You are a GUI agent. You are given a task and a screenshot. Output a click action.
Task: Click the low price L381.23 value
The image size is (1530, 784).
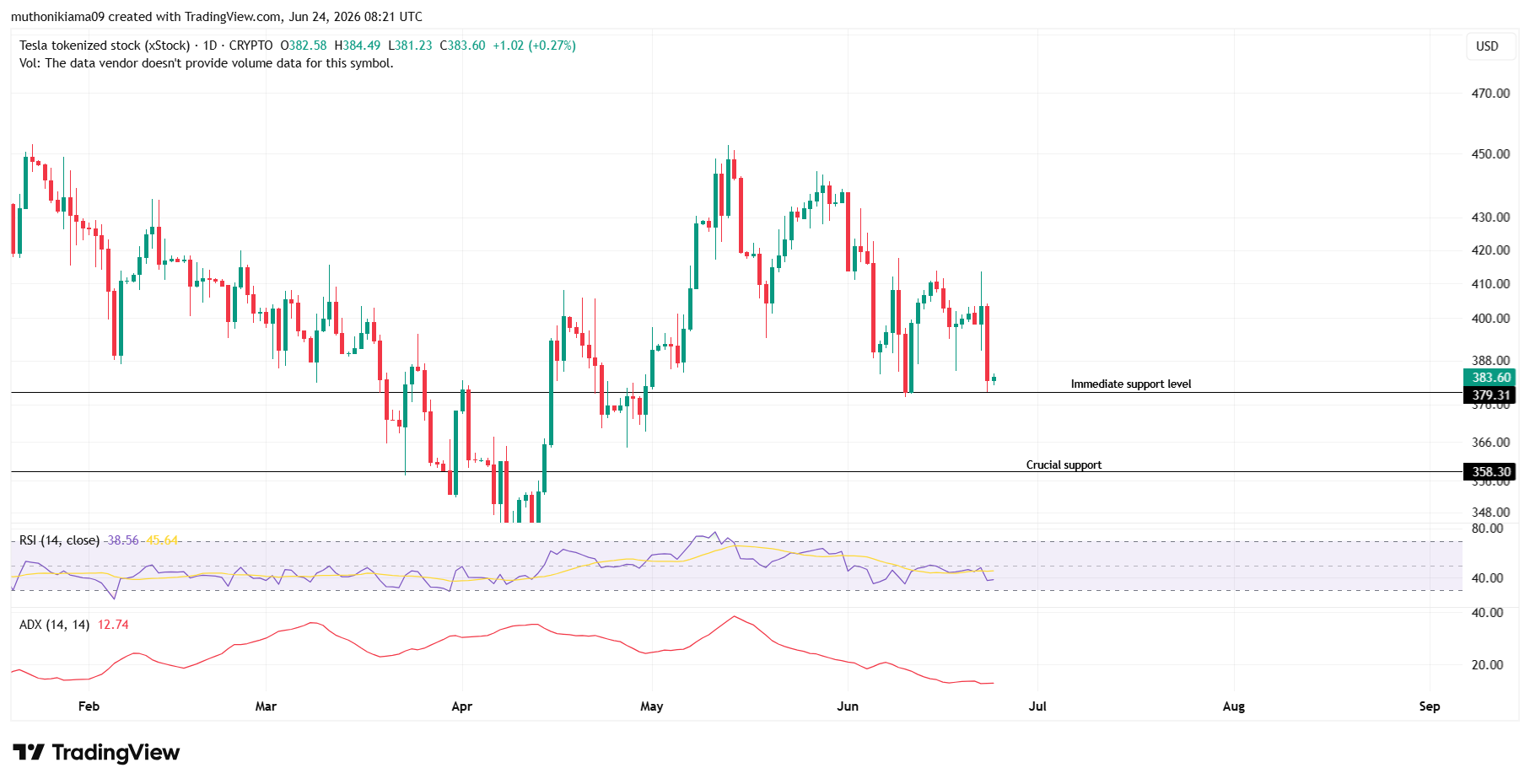tap(410, 46)
